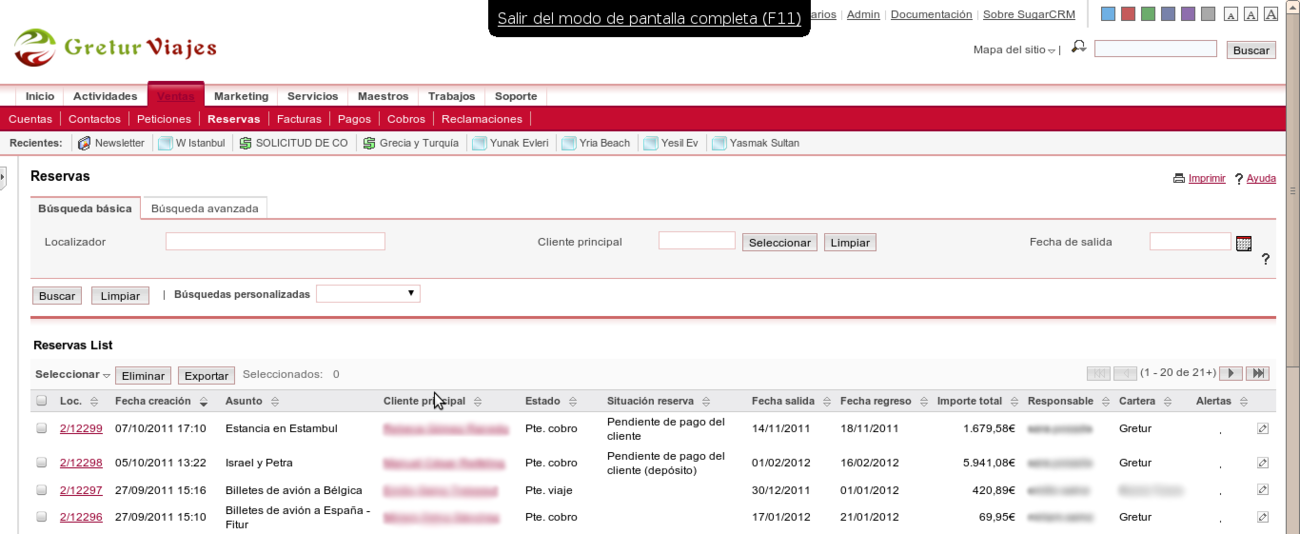Sort by Estado column arrows
Image resolution: width=1300 pixels, height=534 pixels.
[573, 402]
